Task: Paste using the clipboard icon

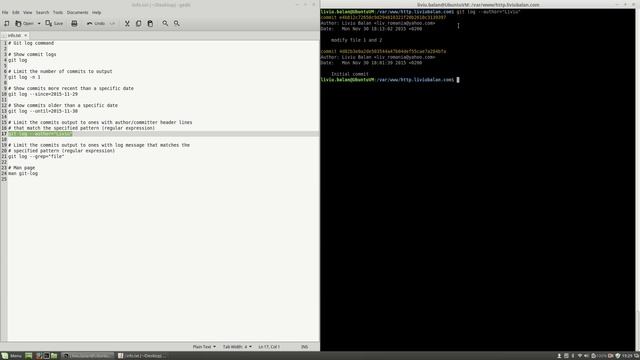Action: tap(150, 24)
